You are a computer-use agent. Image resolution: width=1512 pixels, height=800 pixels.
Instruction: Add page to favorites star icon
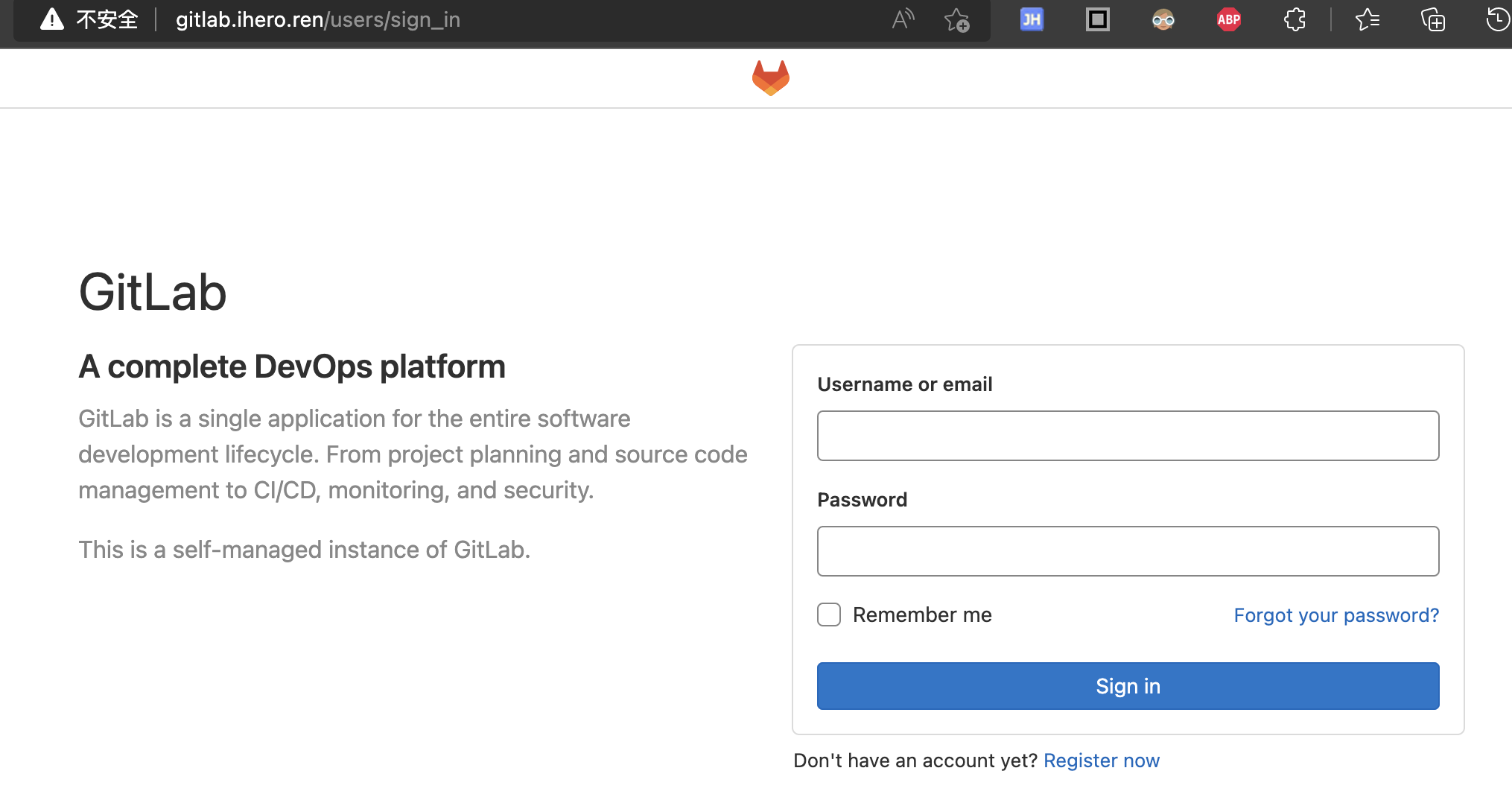point(957,20)
